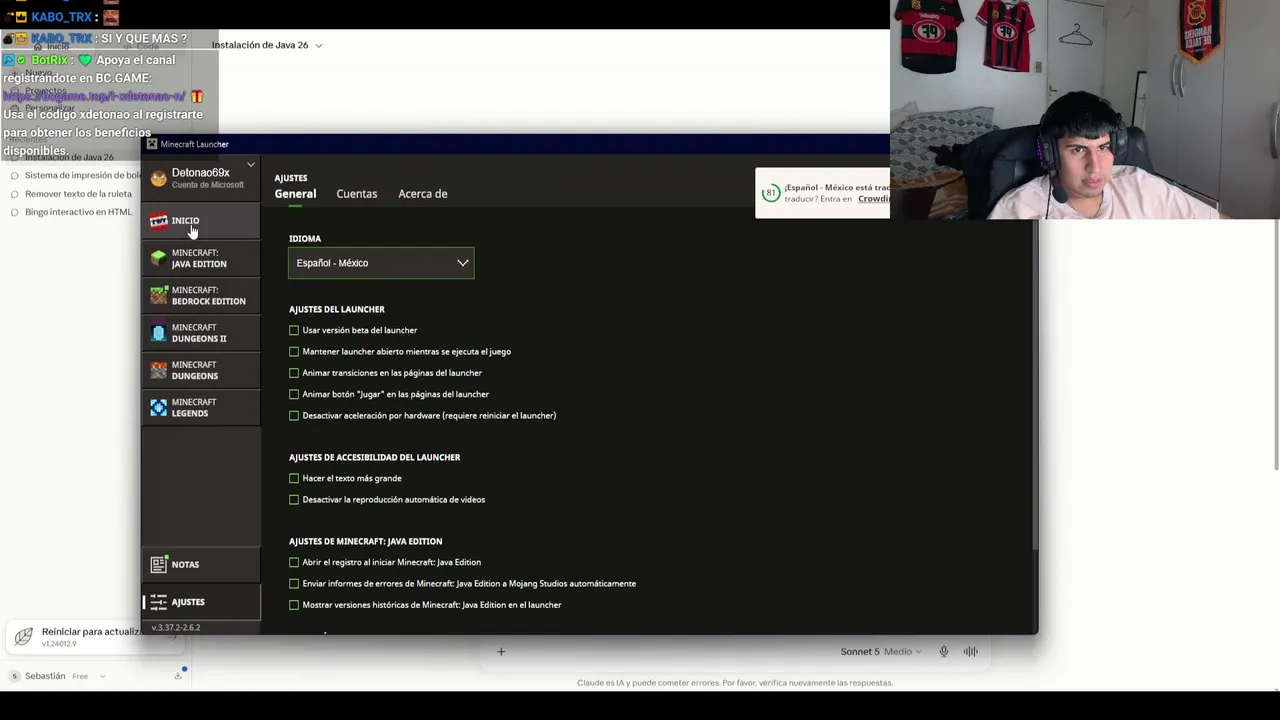The width and height of the screenshot is (1280, 720).
Task: Click the translation progress 81 circle icon
Action: click(770, 193)
